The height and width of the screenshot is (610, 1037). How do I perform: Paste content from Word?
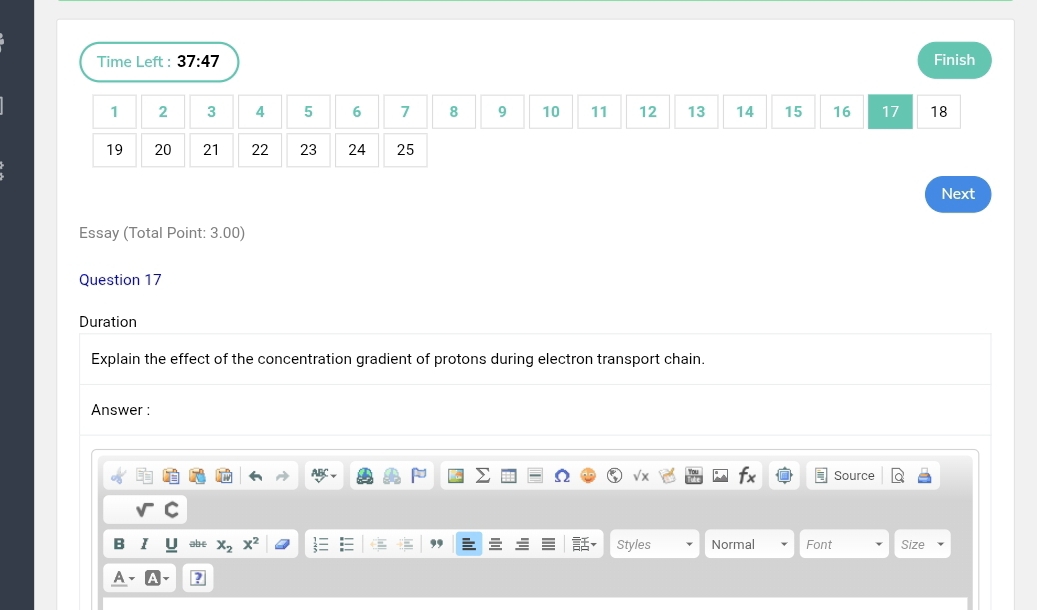pyautogui.click(x=224, y=475)
